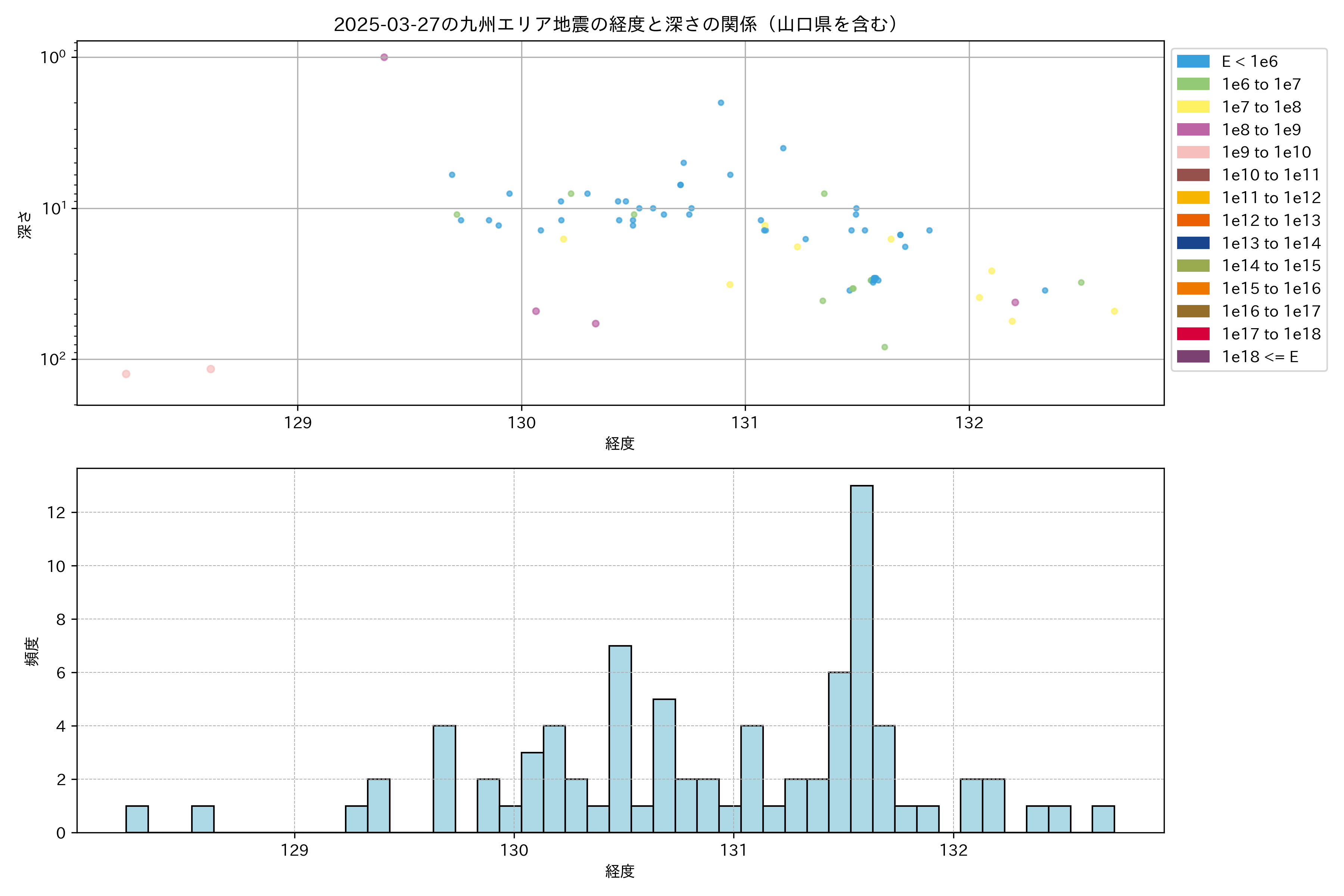Click the '132' tick on histogram x-axis
Viewport: 1344px width, 896px height.
pos(953,850)
